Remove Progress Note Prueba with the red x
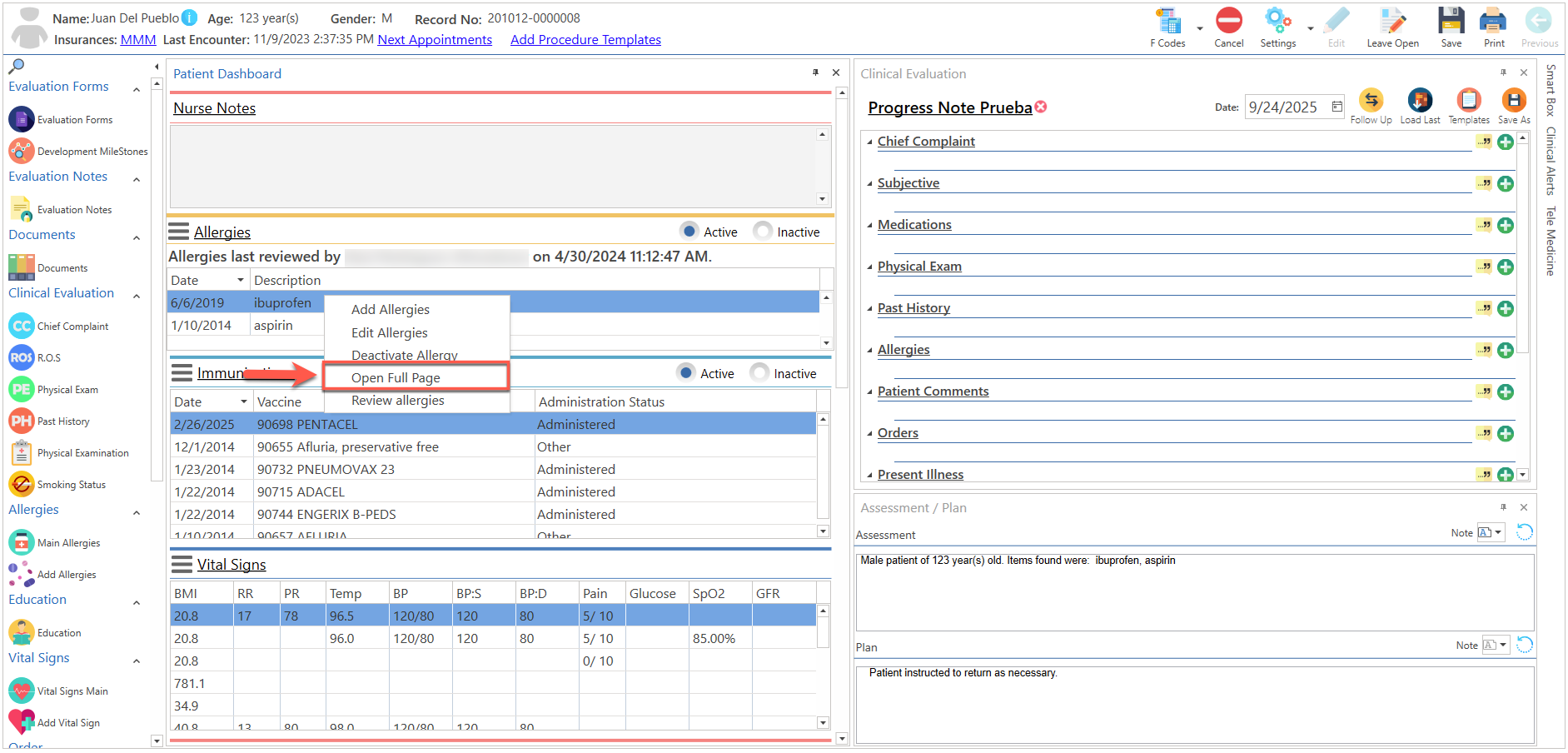Image resolution: width=1568 pixels, height=753 pixels. click(1041, 107)
